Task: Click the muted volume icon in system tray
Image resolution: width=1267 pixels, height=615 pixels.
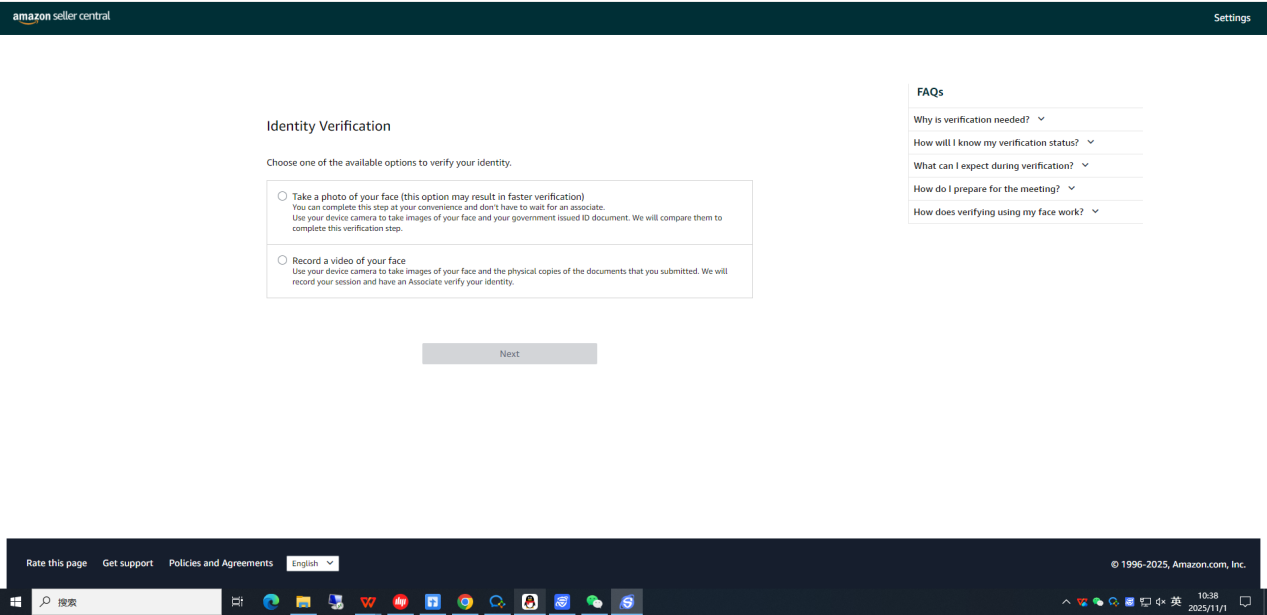Action: pyautogui.click(x=1161, y=602)
